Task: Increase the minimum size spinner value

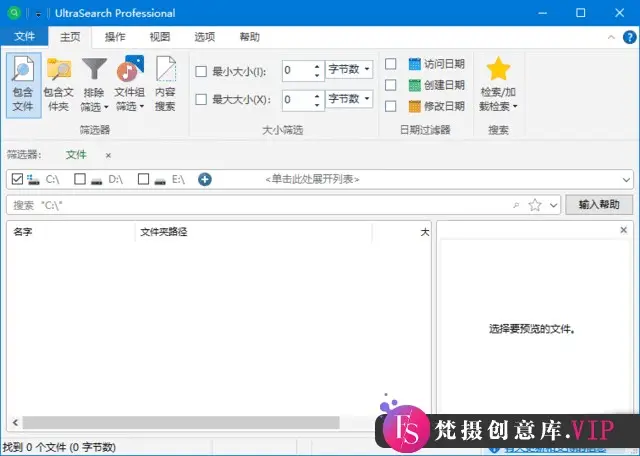Action: [317, 66]
